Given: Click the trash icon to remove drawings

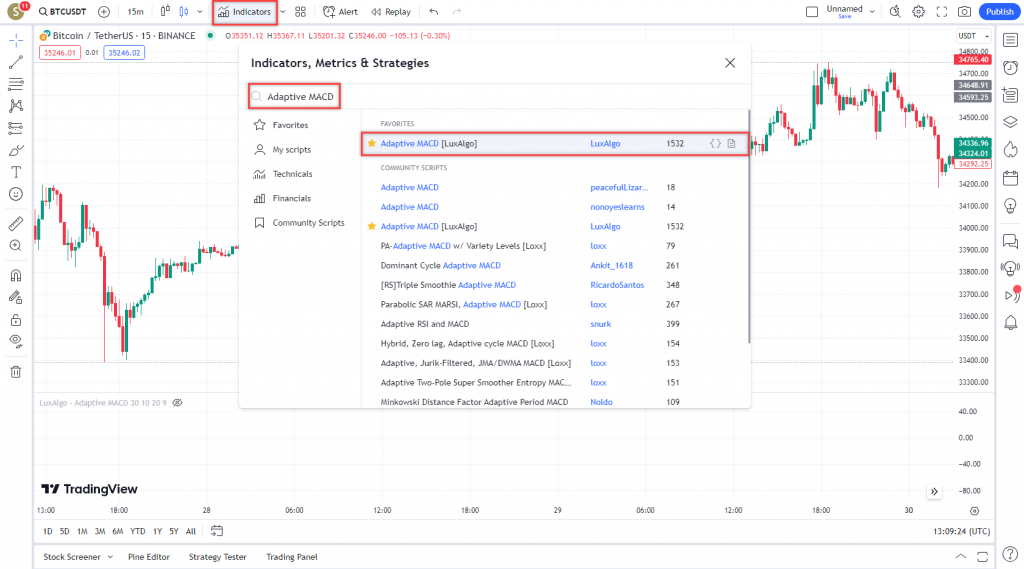Looking at the screenshot, I should (x=16, y=372).
